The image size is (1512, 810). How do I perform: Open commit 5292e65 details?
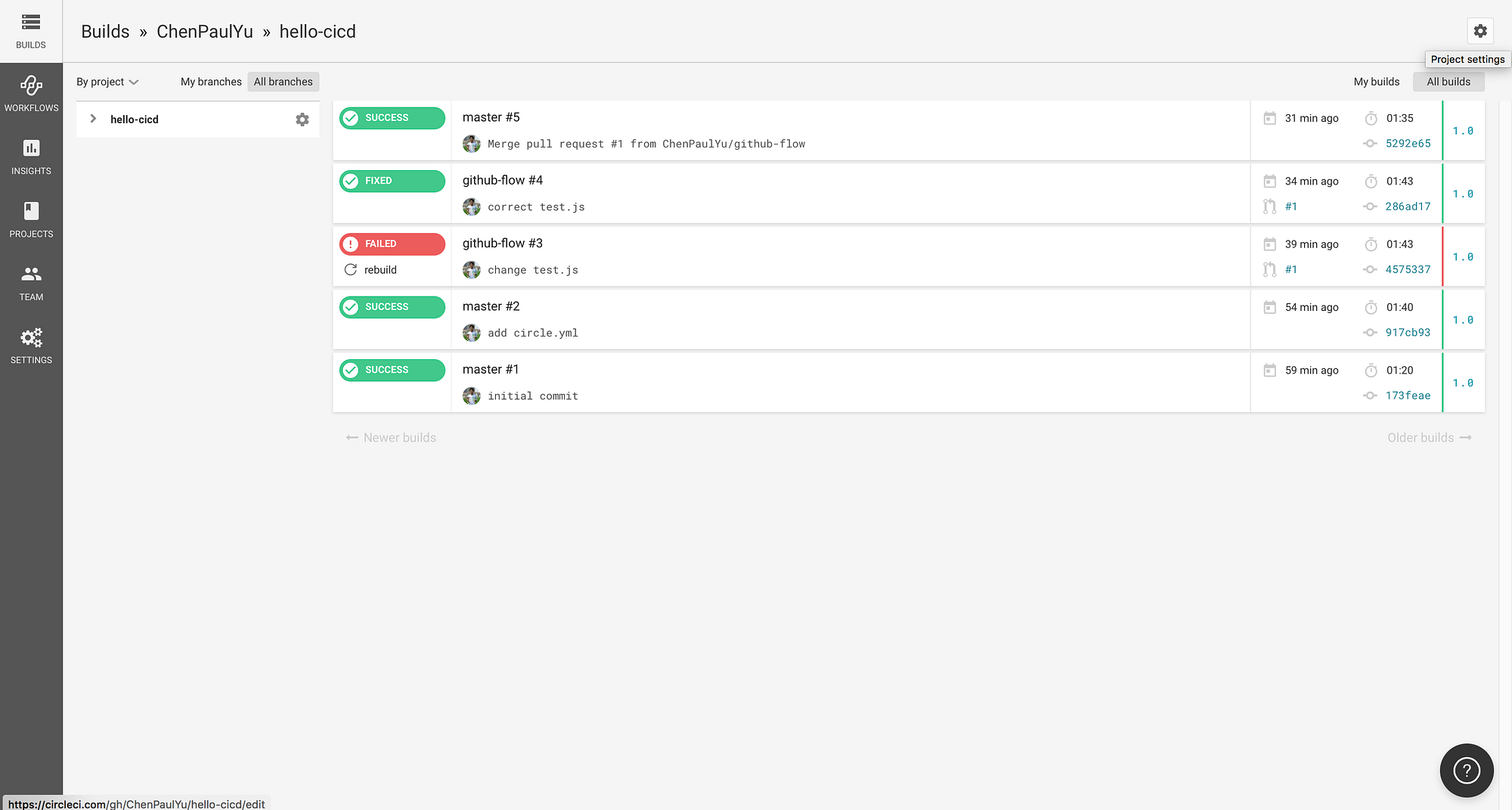1408,143
